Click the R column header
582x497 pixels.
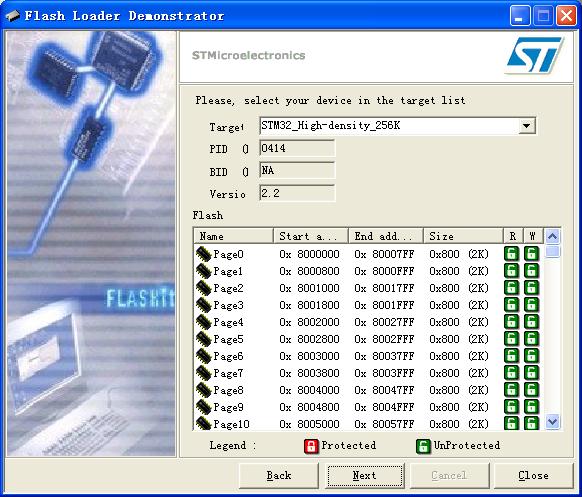(513, 236)
